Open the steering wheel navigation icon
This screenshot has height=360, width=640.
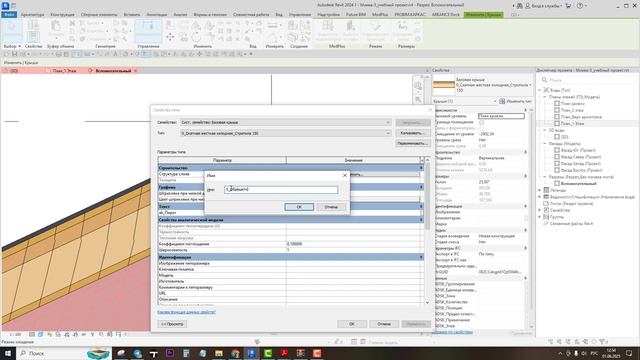pyautogui.click(x=418, y=86)
